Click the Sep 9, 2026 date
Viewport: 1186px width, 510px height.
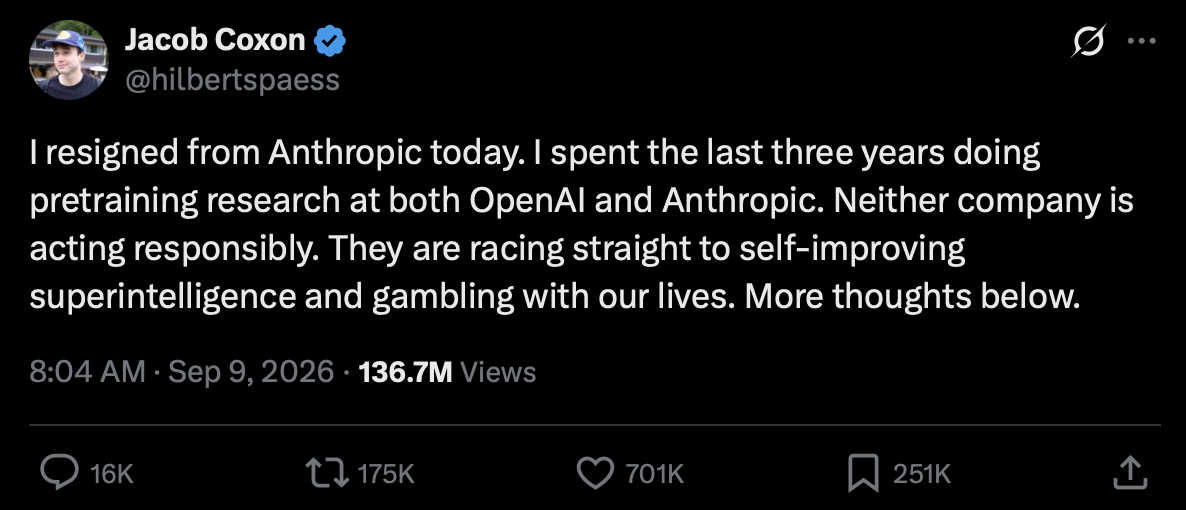[250, 372]
